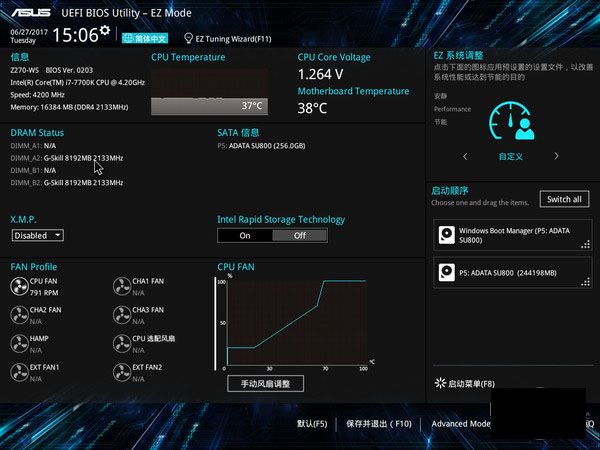Click 保存并退出 (F10) save and exit

pos(379,424)
